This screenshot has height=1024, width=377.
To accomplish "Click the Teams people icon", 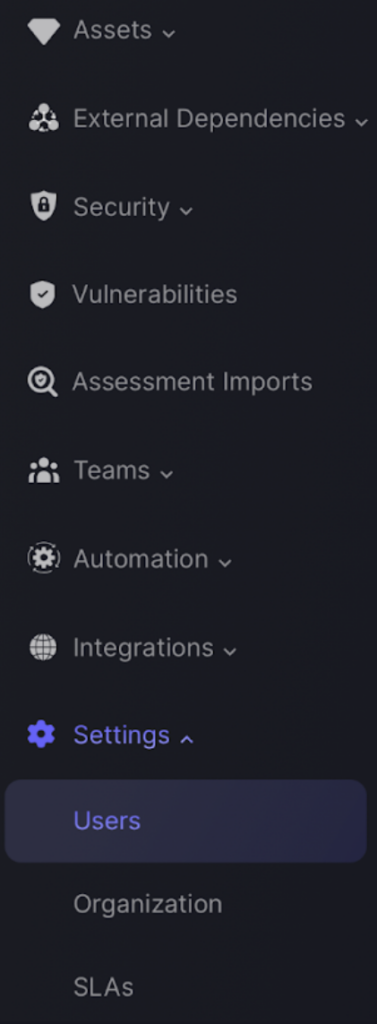I will tap(43, 471).
